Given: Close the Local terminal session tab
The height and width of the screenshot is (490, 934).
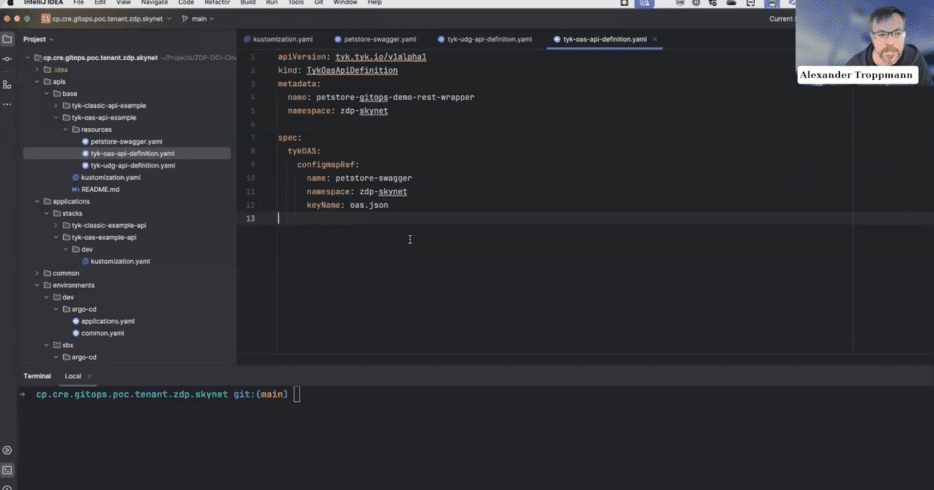Looking at the screenshot, I should [x=89, y=376].
